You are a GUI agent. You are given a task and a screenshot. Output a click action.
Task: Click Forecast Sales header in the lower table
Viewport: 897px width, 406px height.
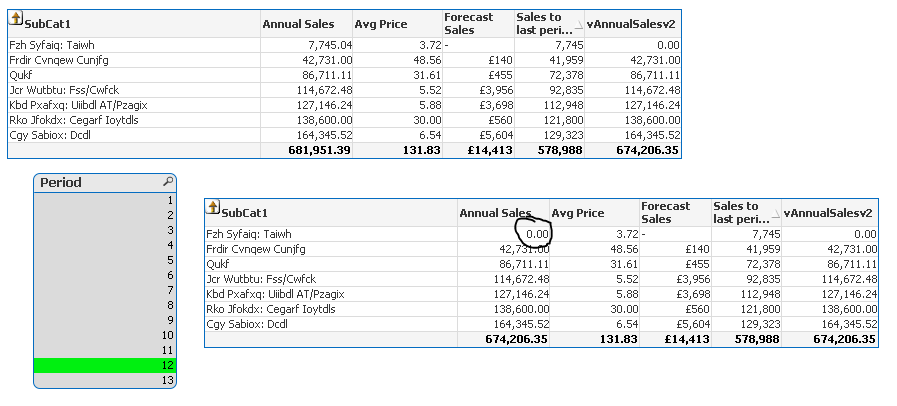coord(666,212)
